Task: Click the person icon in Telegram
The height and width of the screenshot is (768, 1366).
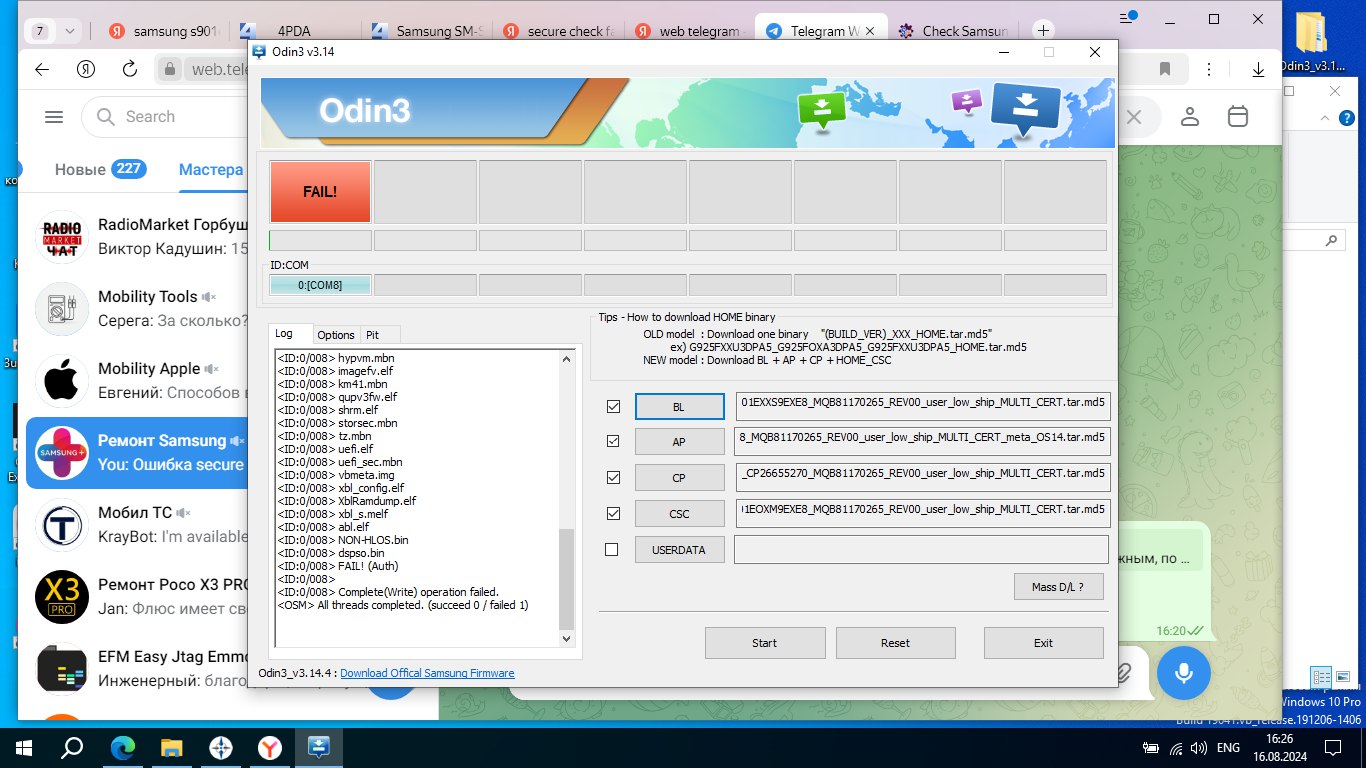Action: click(1190, 117)
